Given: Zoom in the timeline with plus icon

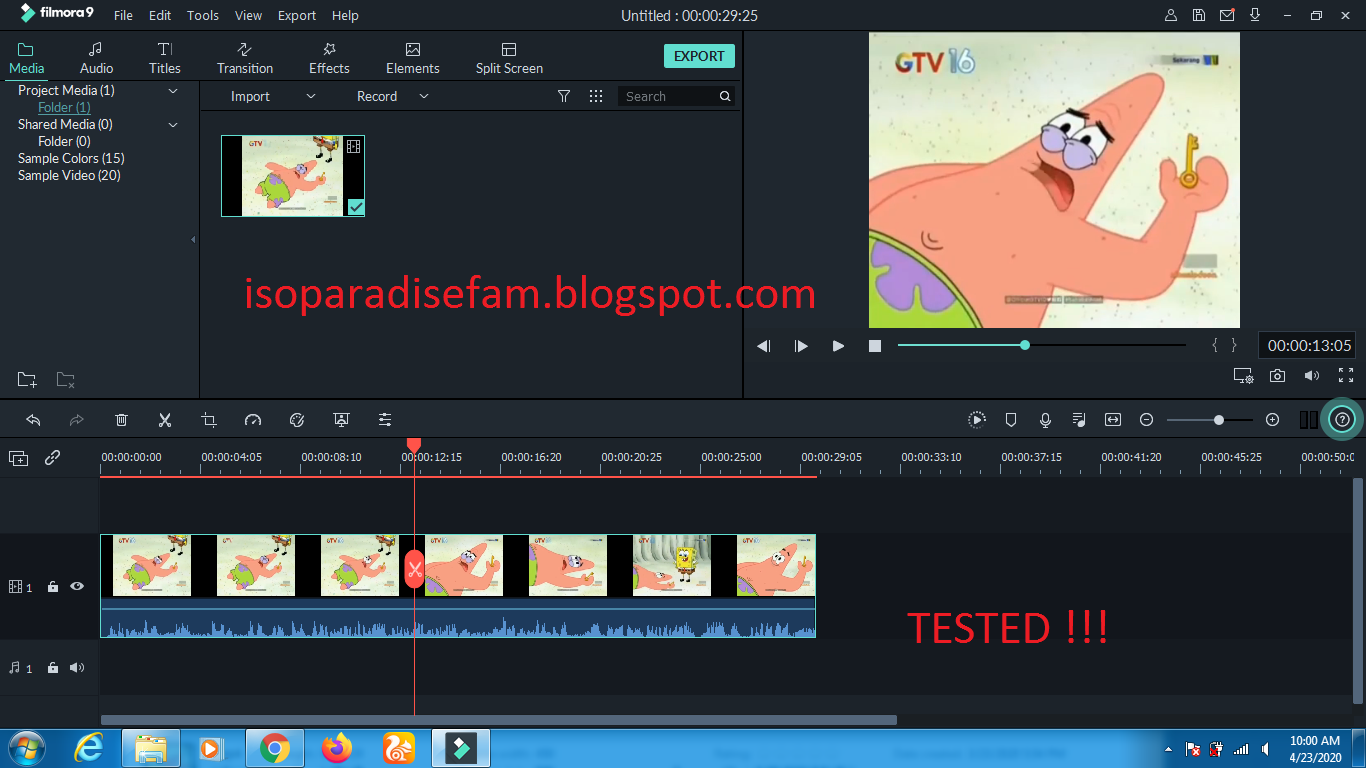Looking at the screenshot, I should (x=1272, y=420).
